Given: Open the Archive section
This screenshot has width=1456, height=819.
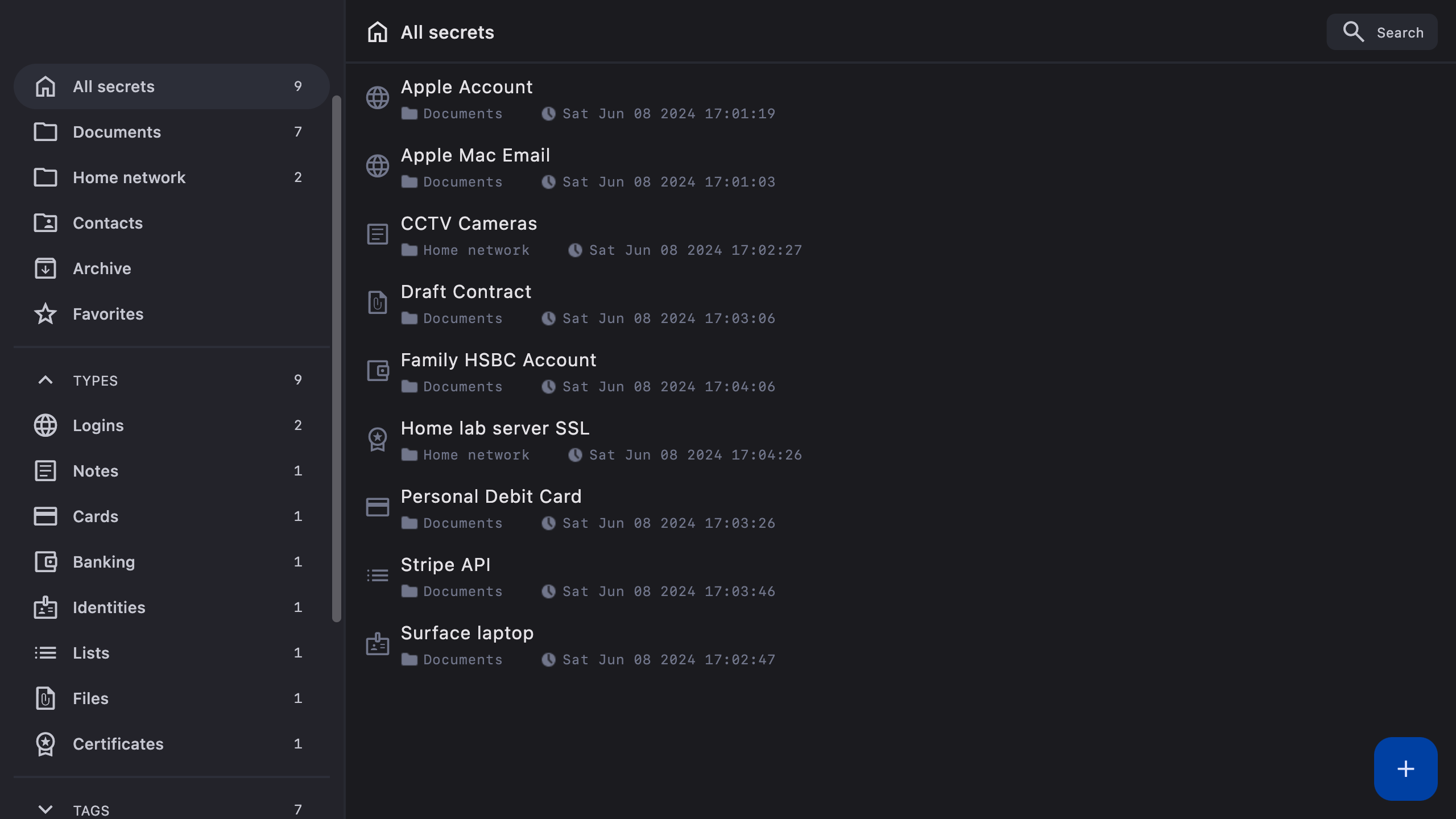Looking at the screenshot, I should click(x=102, y=268).
